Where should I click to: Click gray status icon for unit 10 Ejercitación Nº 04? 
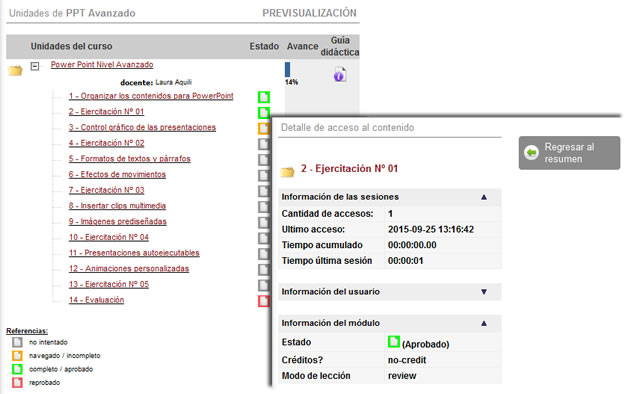click(x=263, y=238)
